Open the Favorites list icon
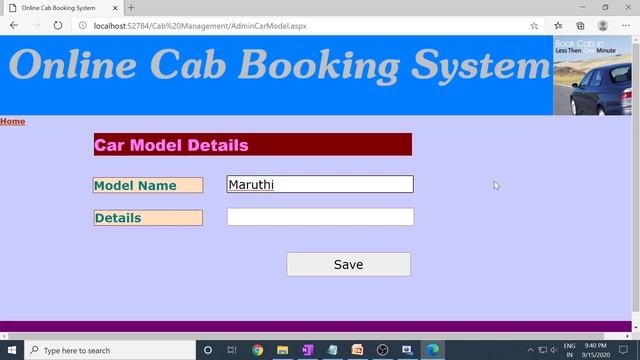 pyautogui.click(x=558, y=26)
